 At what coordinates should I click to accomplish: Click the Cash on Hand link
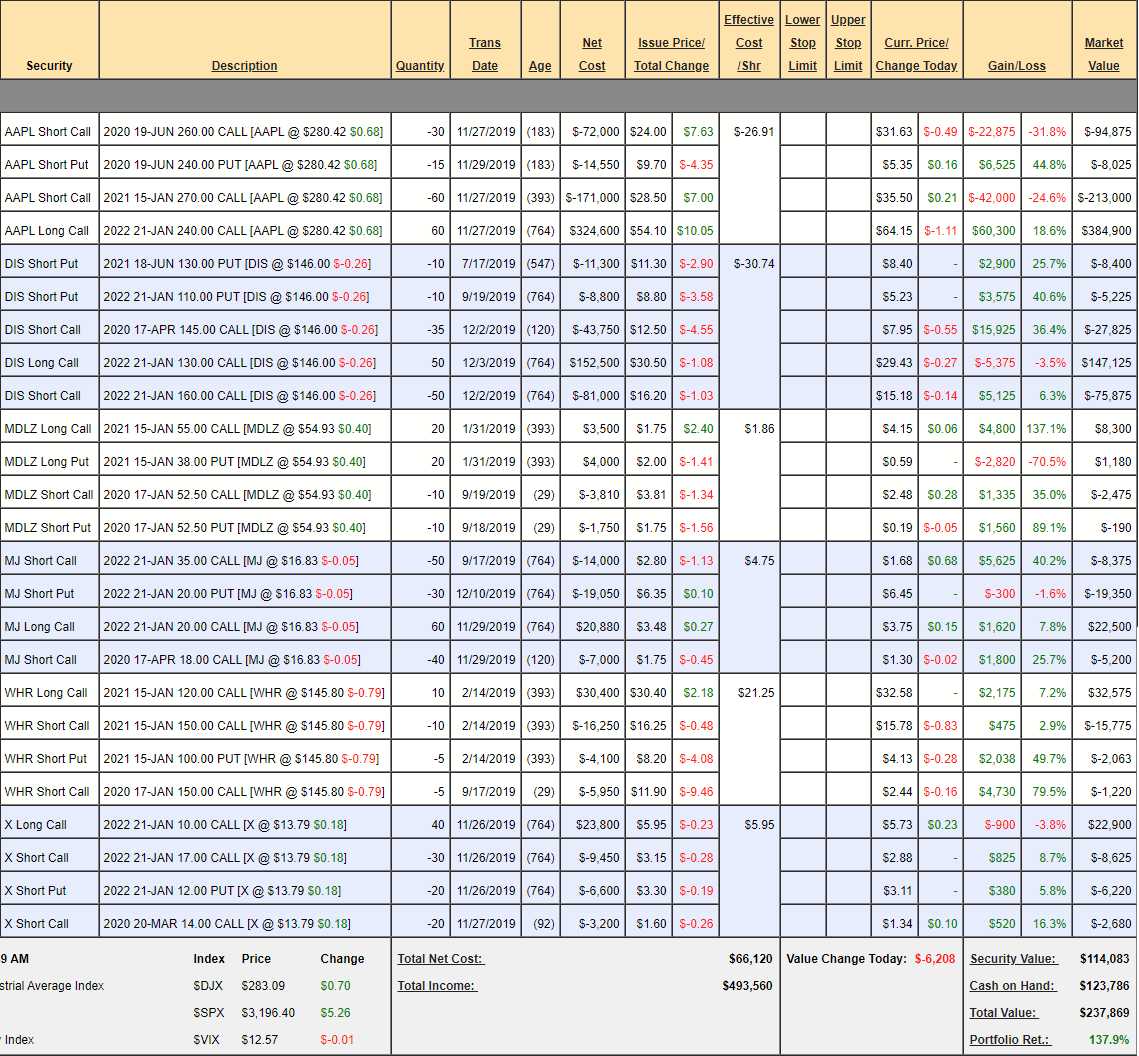pos(1012,986)
